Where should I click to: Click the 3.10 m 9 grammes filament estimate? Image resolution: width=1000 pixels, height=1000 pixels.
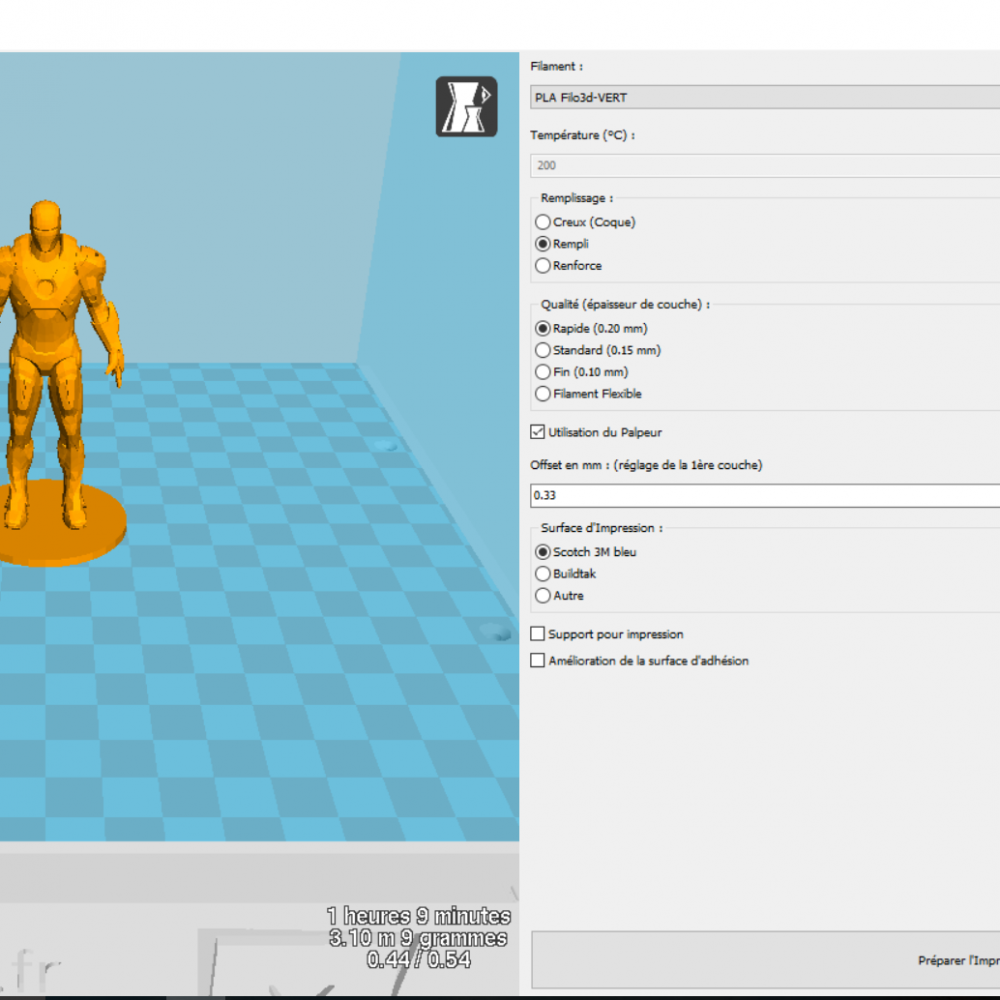418,938
